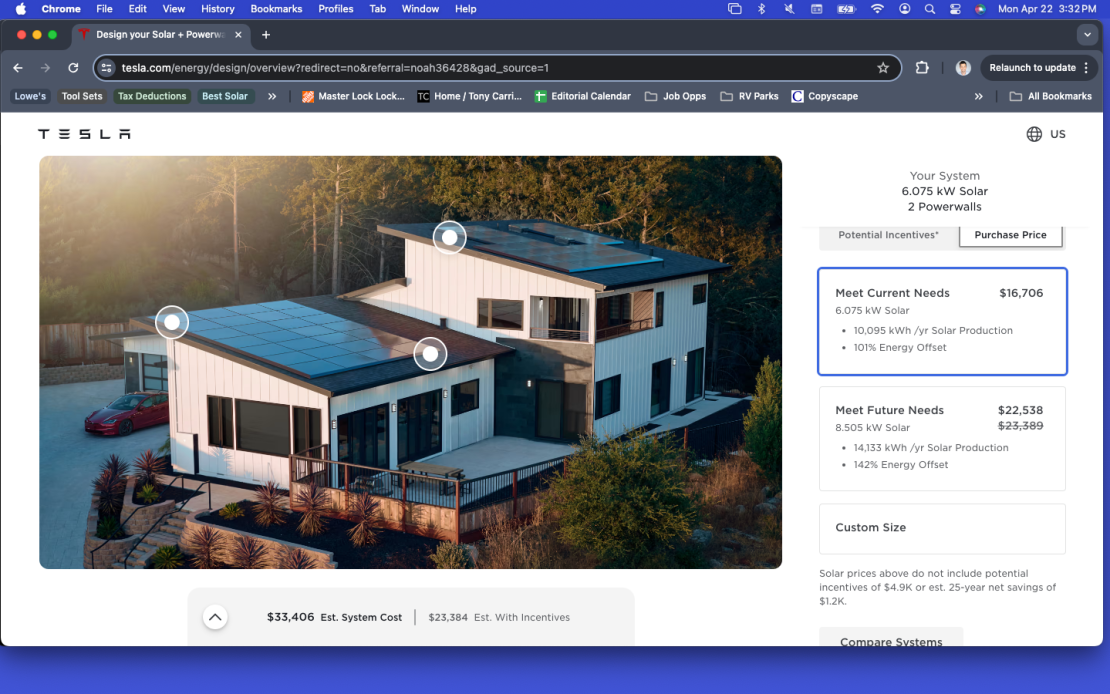Viewport: 1110px width, 694px height.
Task: Click the stacked windows menu bar icon
Action: 735,9
